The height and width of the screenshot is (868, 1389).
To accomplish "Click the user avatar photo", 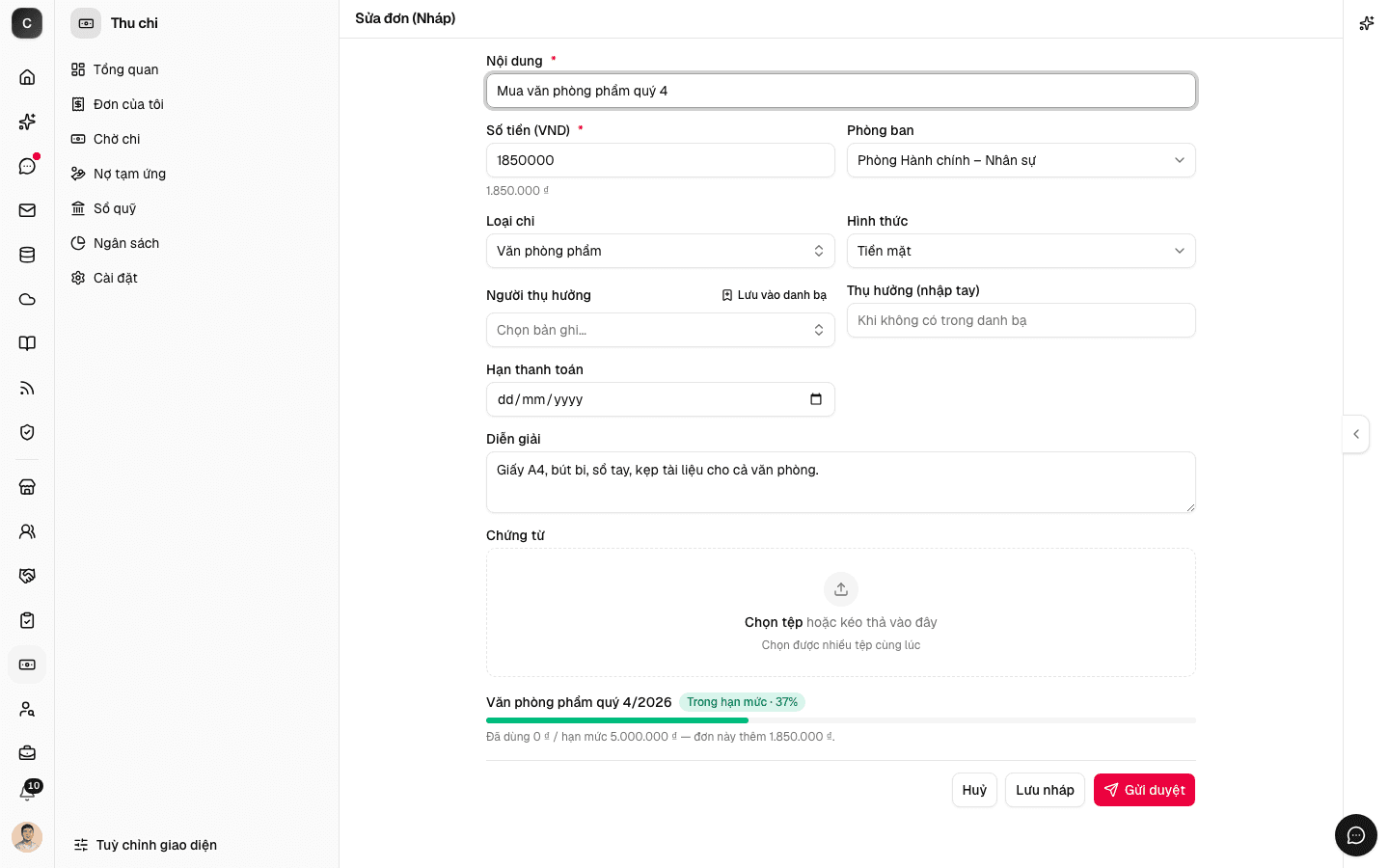I will pyautogui.click(x=27, y=837).
